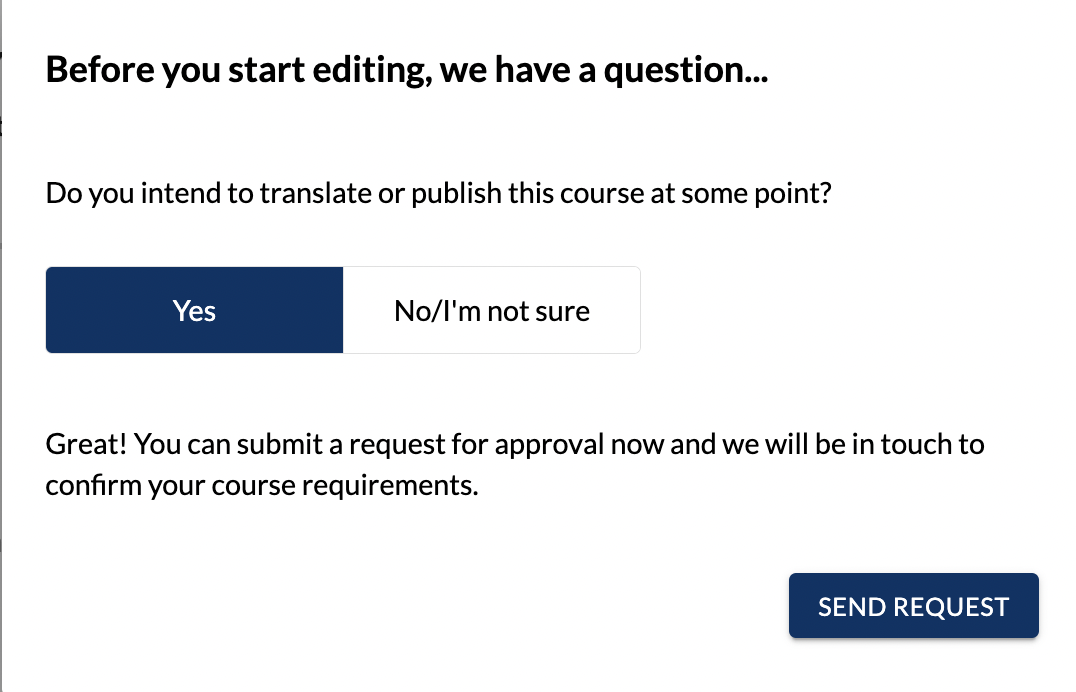The height and width of the screenshot is (692, 1076).
Task: Submit the request for course approval
Action: point(913,606)
